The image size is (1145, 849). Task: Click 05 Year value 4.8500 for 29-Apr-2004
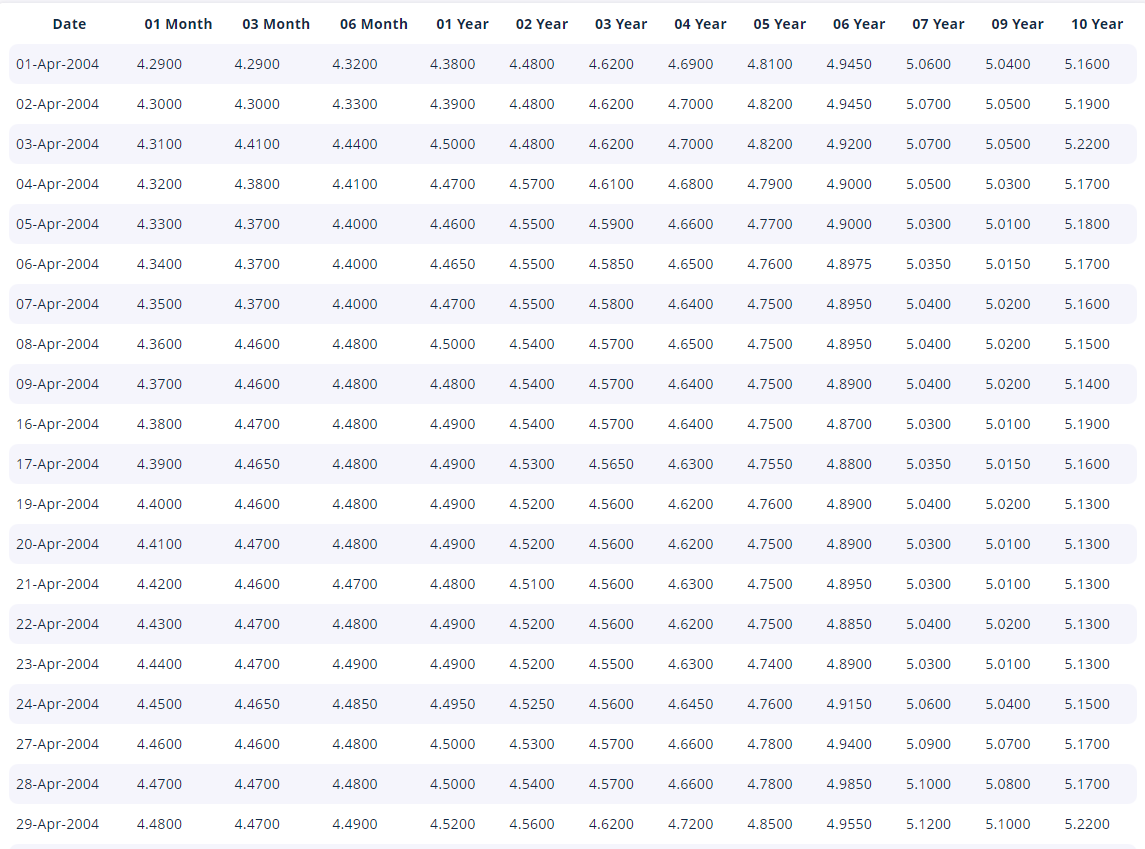(770, 824)
